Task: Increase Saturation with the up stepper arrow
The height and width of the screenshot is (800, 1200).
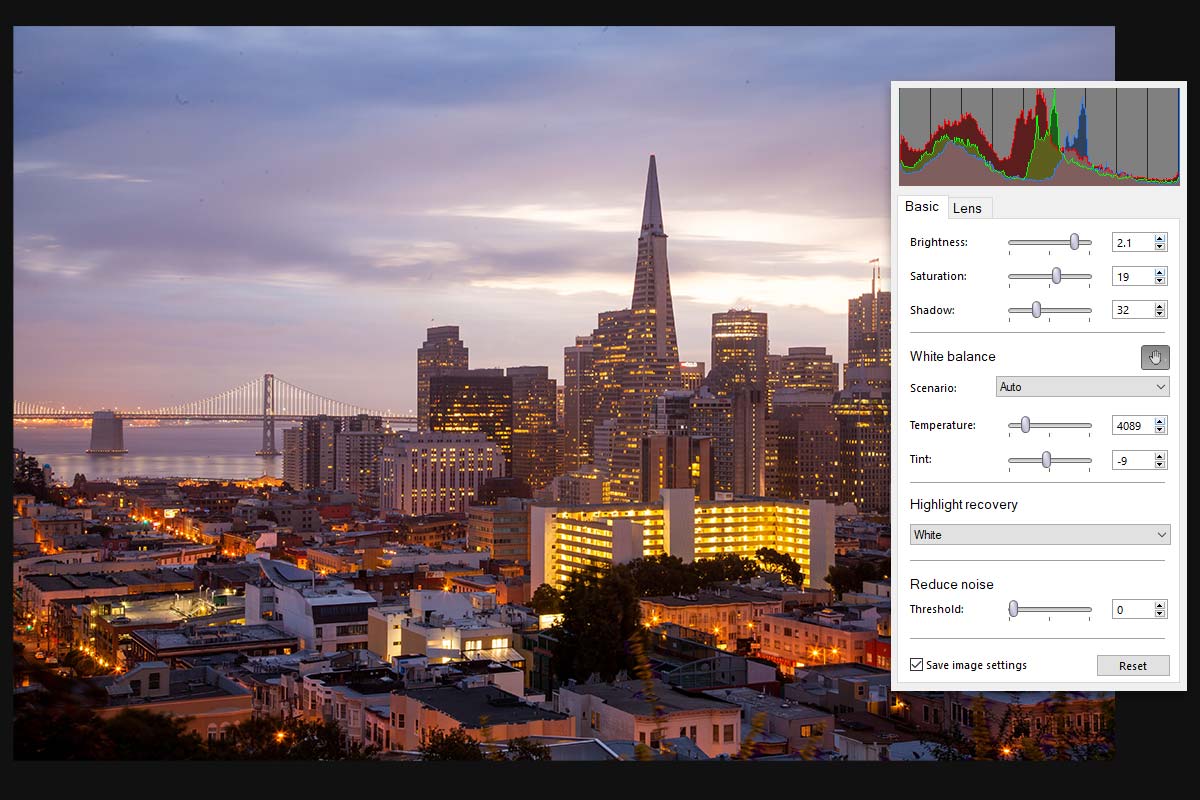Action: [x=1160, y=272]
